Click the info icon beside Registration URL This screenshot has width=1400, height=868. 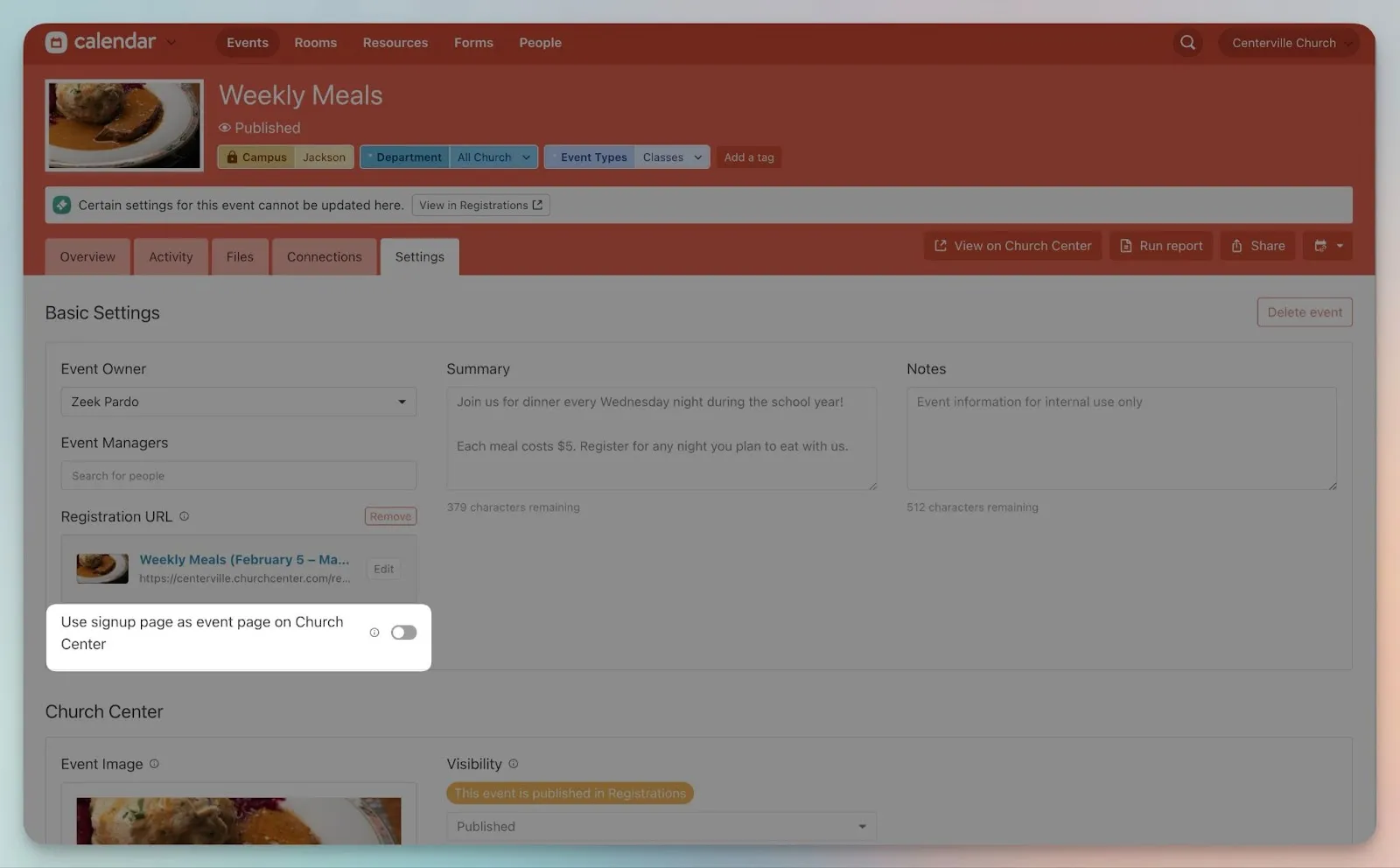(x=185, y=516)
